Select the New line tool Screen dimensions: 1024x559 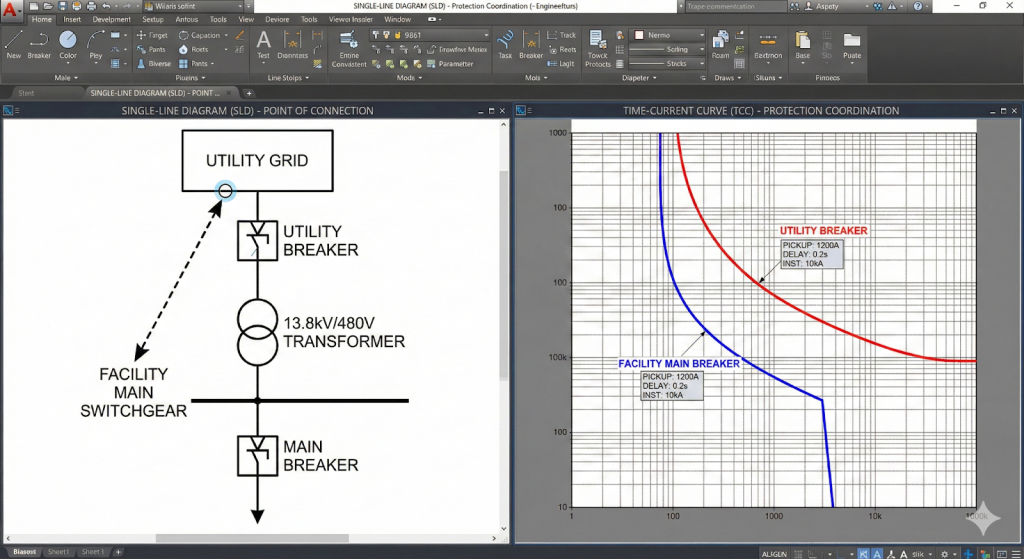point(14,45)
